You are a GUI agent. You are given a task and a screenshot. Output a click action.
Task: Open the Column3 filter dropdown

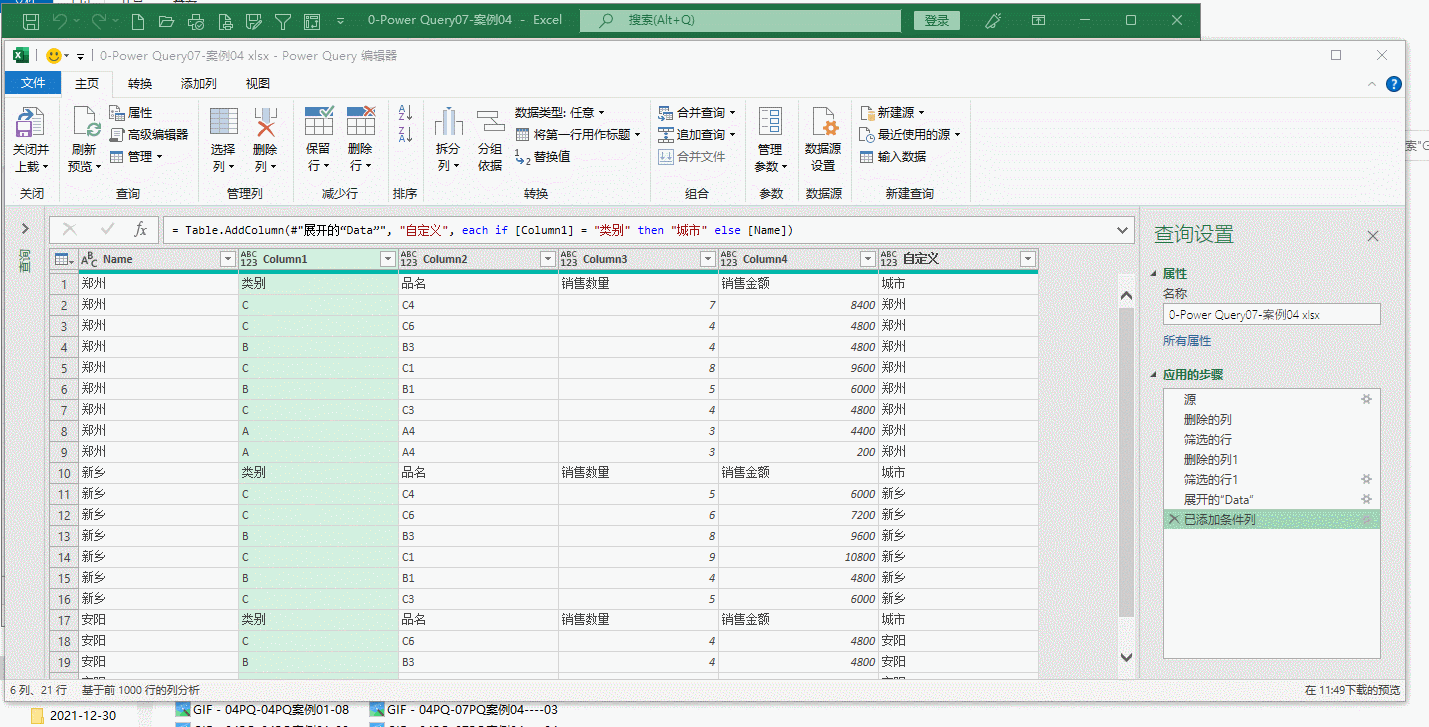pos(707,259)
